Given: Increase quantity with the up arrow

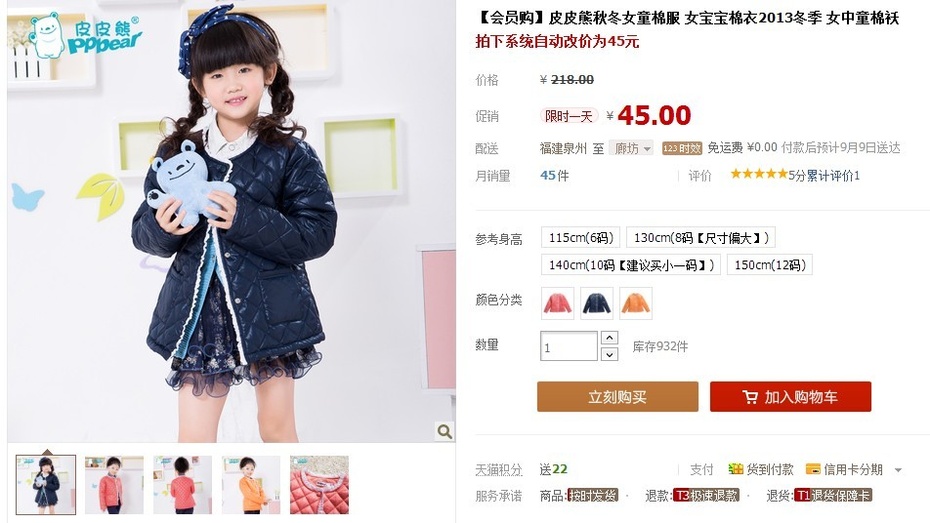Looking at the screenshot, I should 609,338.
